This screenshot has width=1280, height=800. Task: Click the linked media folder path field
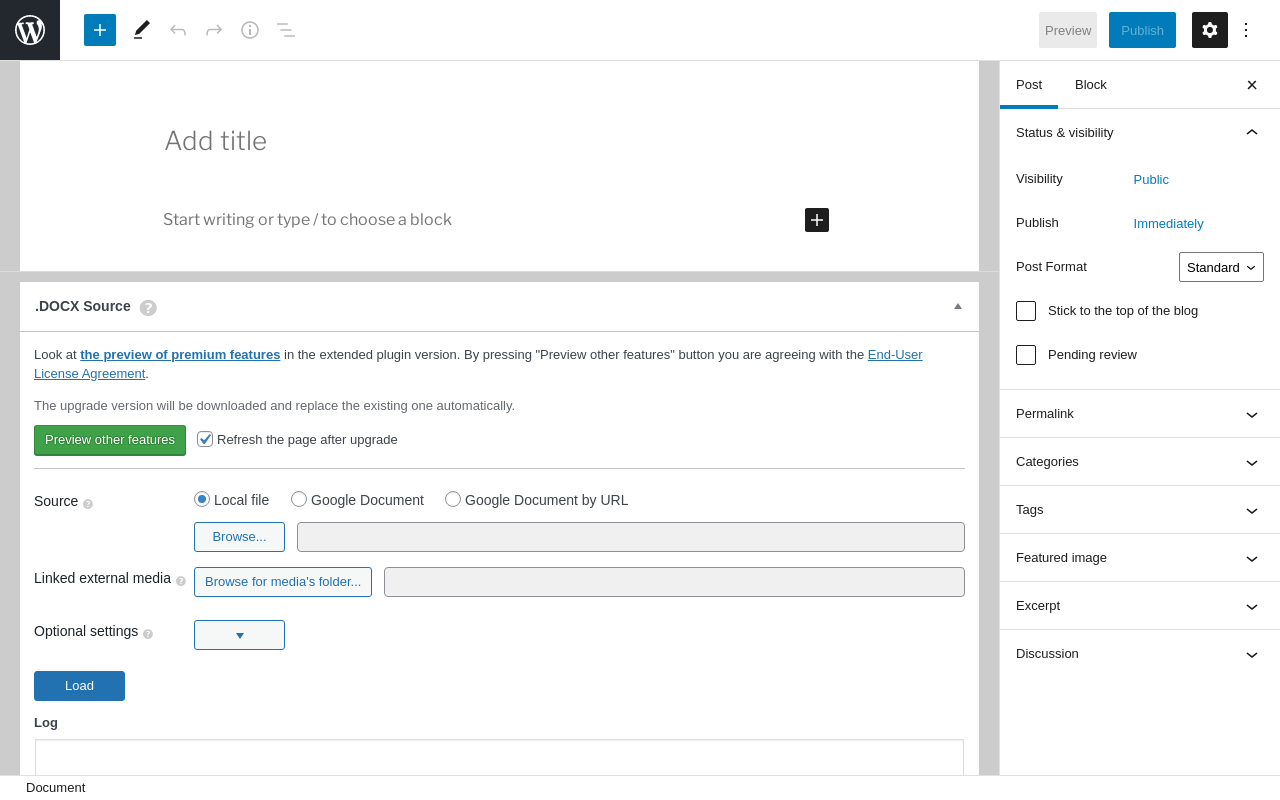click(x=674, y=582)
